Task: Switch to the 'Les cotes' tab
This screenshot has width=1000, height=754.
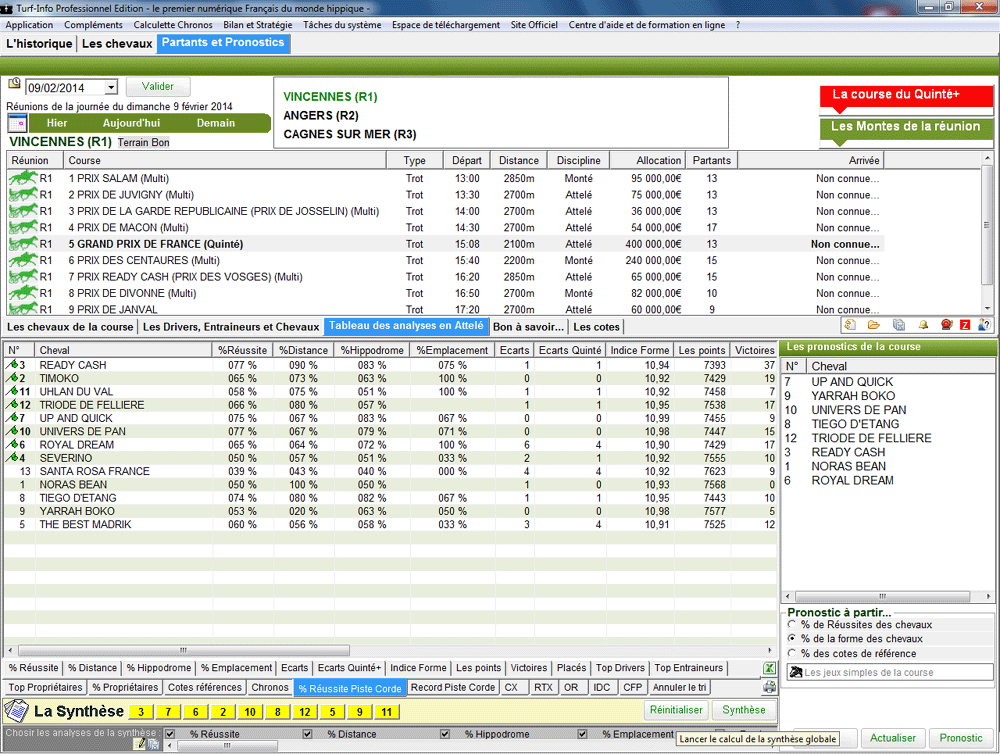Action: coord(596,327)
